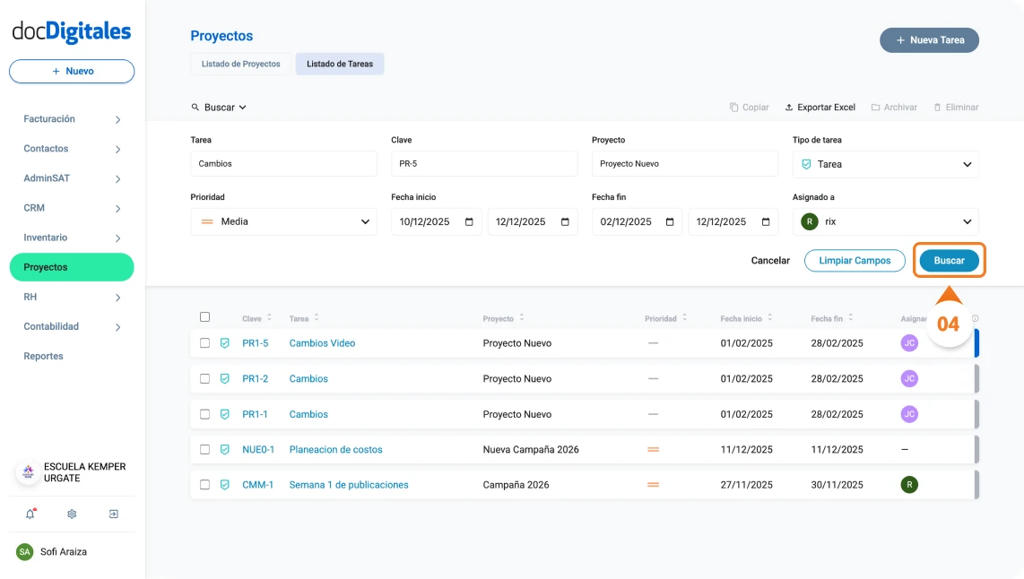
Task: Select the checkbox for task CMM-1
Action: coord(205,485)
